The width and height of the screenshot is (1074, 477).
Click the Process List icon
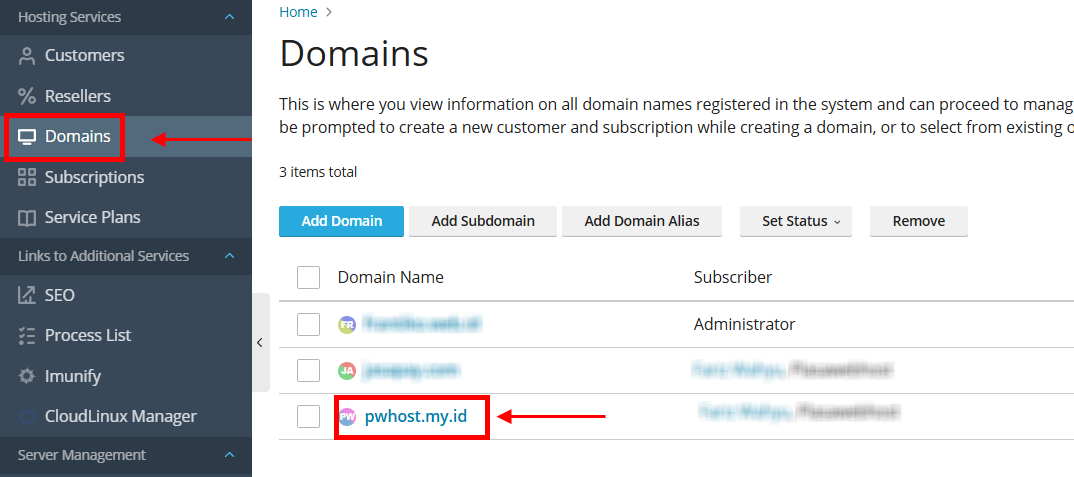click(x=27, y=336)
